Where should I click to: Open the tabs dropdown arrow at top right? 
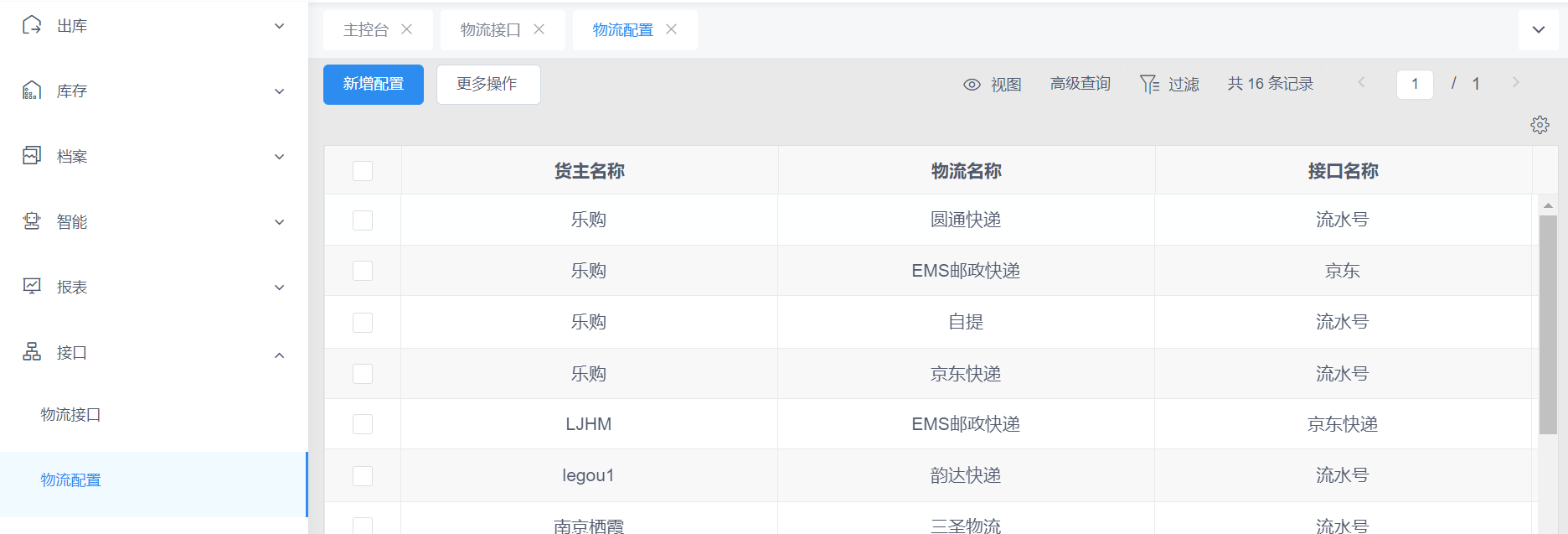1539,30
